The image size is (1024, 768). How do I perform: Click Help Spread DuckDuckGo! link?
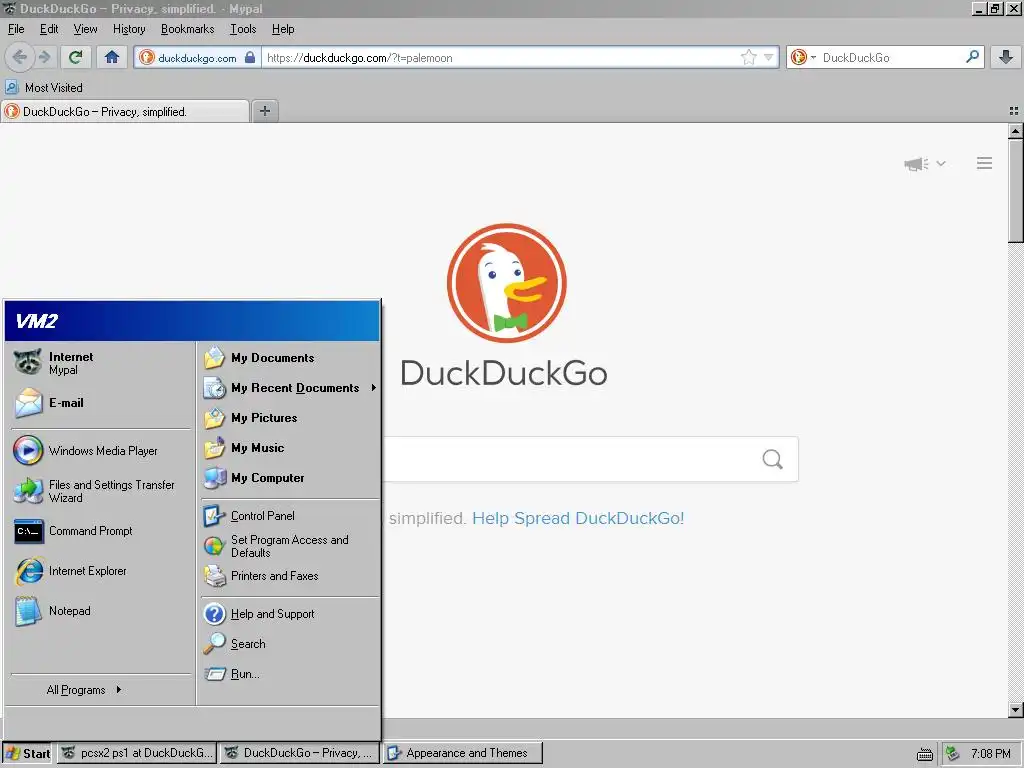[578, 518]
